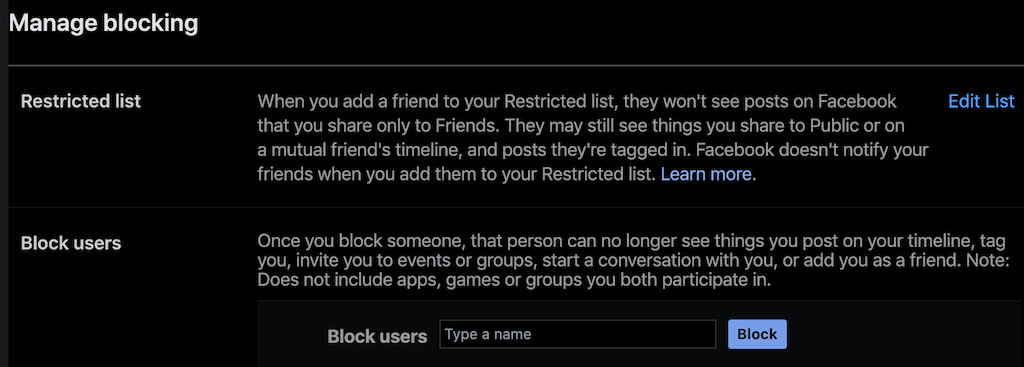The height and width of the screenshot is (367, 1024).
Task: Click the Block users section heading at left
Action: (x=71, y=244)
